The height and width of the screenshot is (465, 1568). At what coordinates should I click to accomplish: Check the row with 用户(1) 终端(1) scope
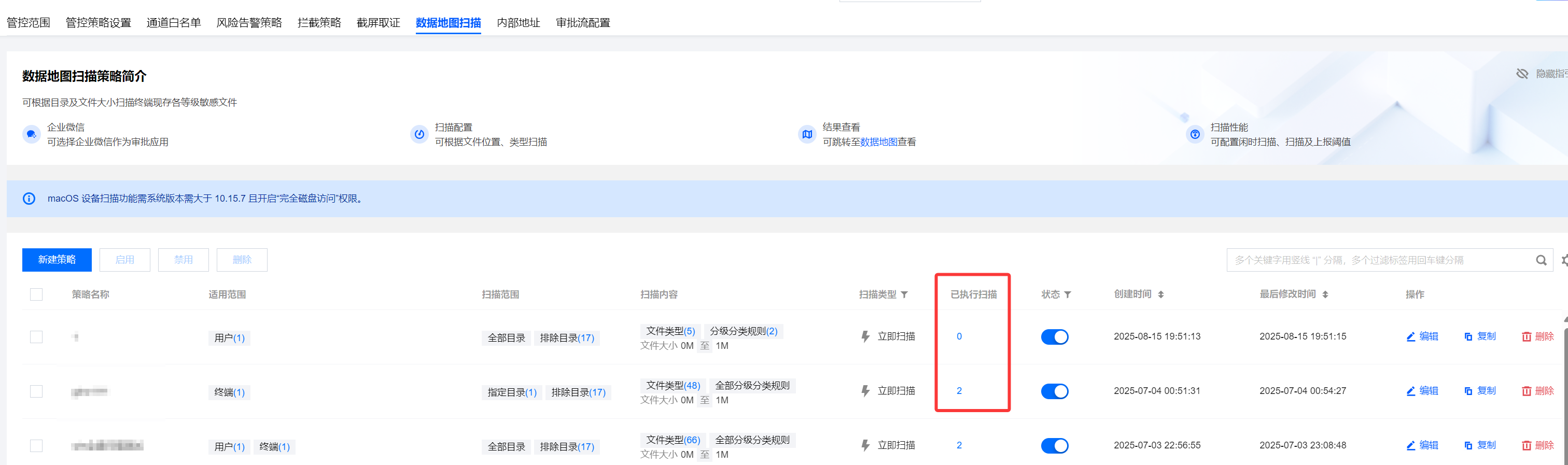36,446
